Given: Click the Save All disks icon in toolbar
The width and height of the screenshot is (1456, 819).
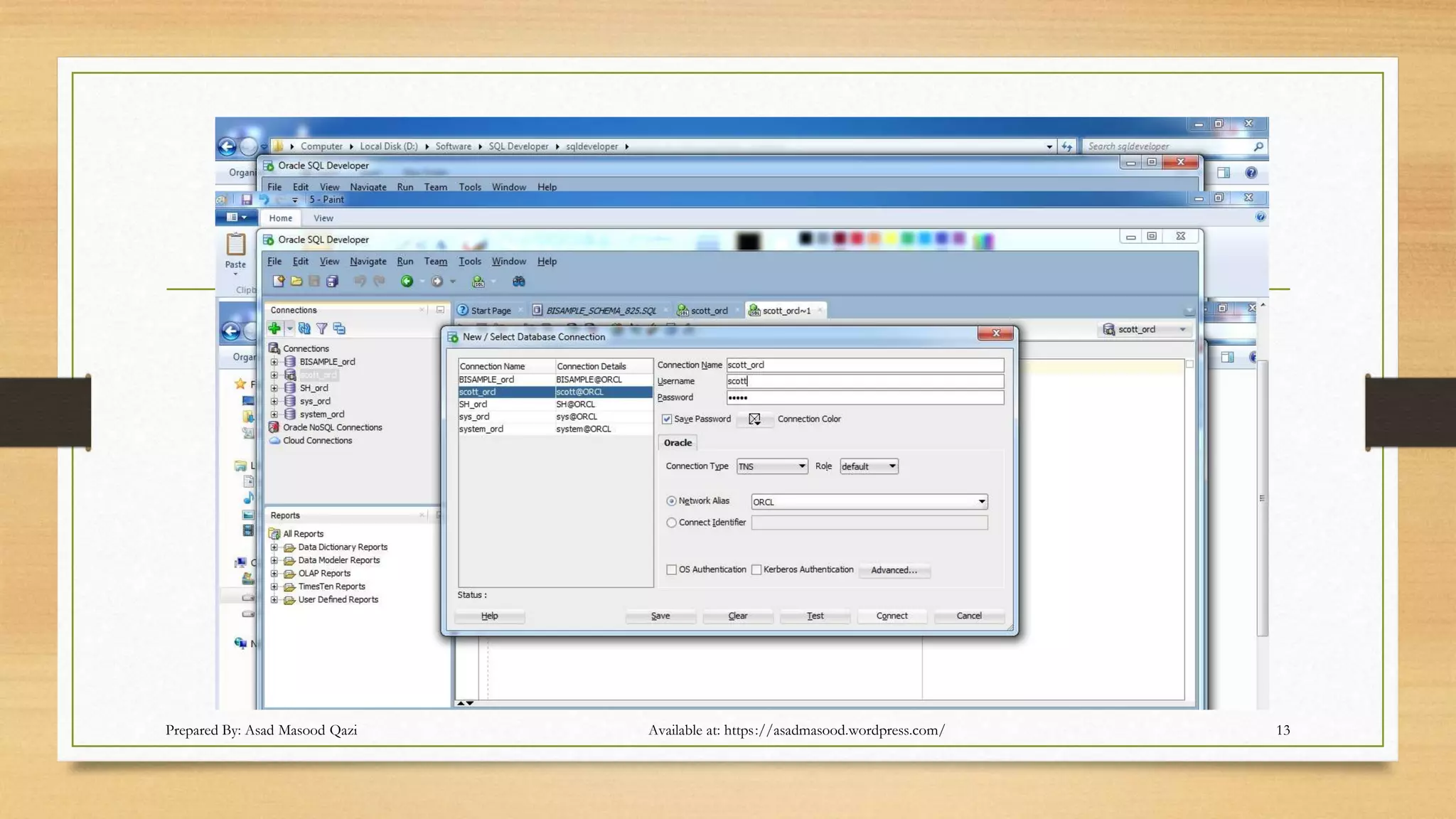Looking at the screenshot, I should pos(332,281).
